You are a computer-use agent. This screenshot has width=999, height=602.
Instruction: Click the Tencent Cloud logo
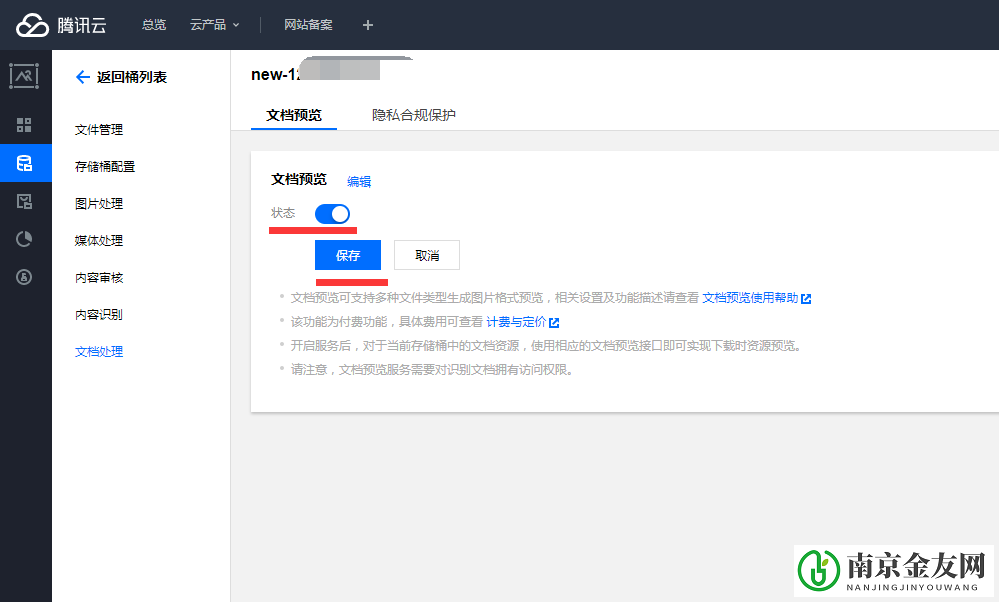(x=60, y=25)
